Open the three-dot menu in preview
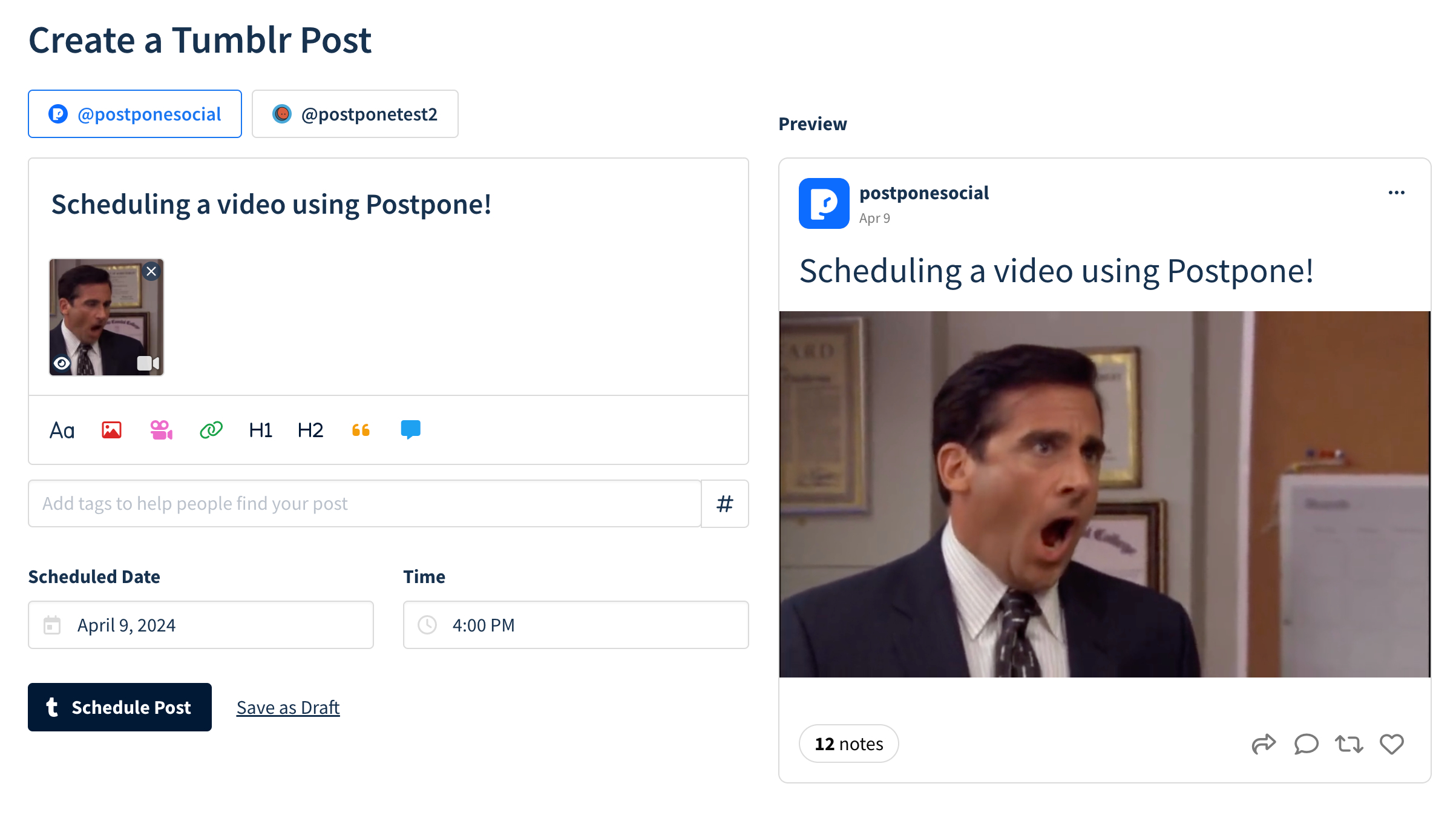Viewport: 1456px width, 821px height. (x=1397, y=193)
